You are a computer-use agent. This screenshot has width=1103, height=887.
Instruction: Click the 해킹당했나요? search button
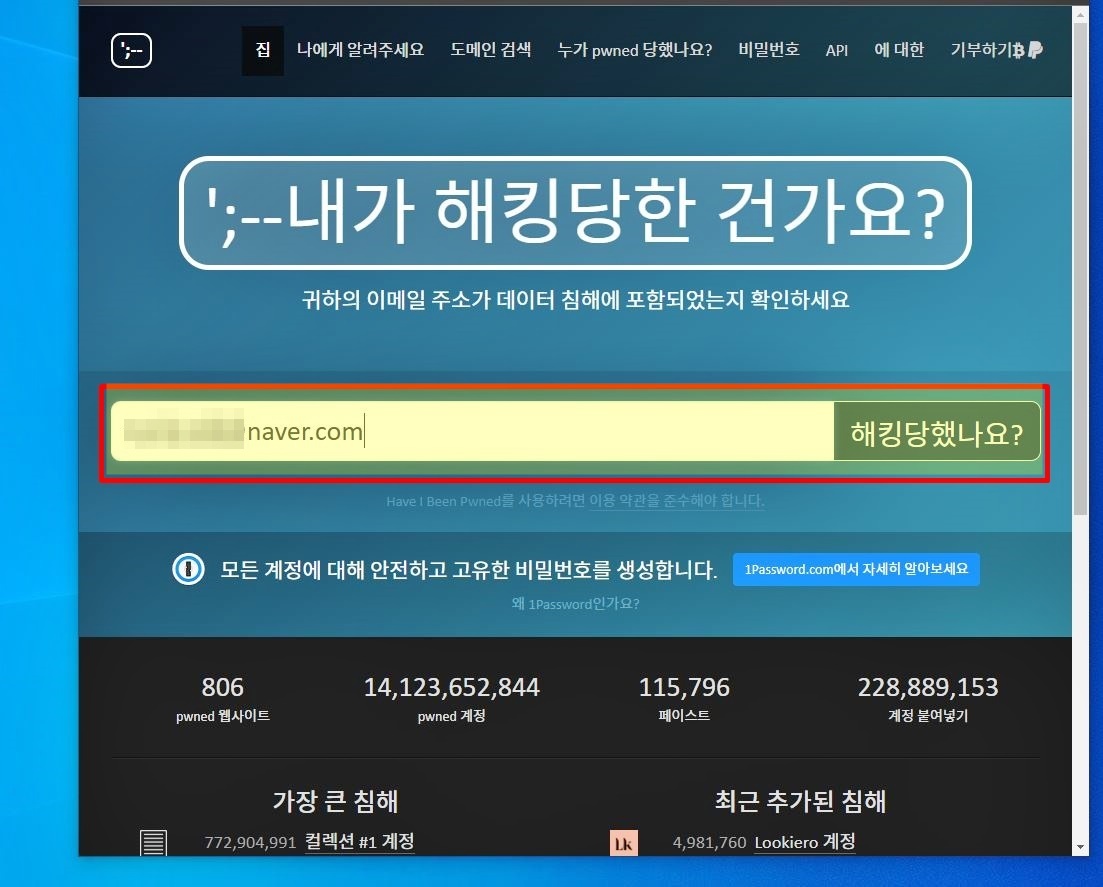click(x=936, y=432)
